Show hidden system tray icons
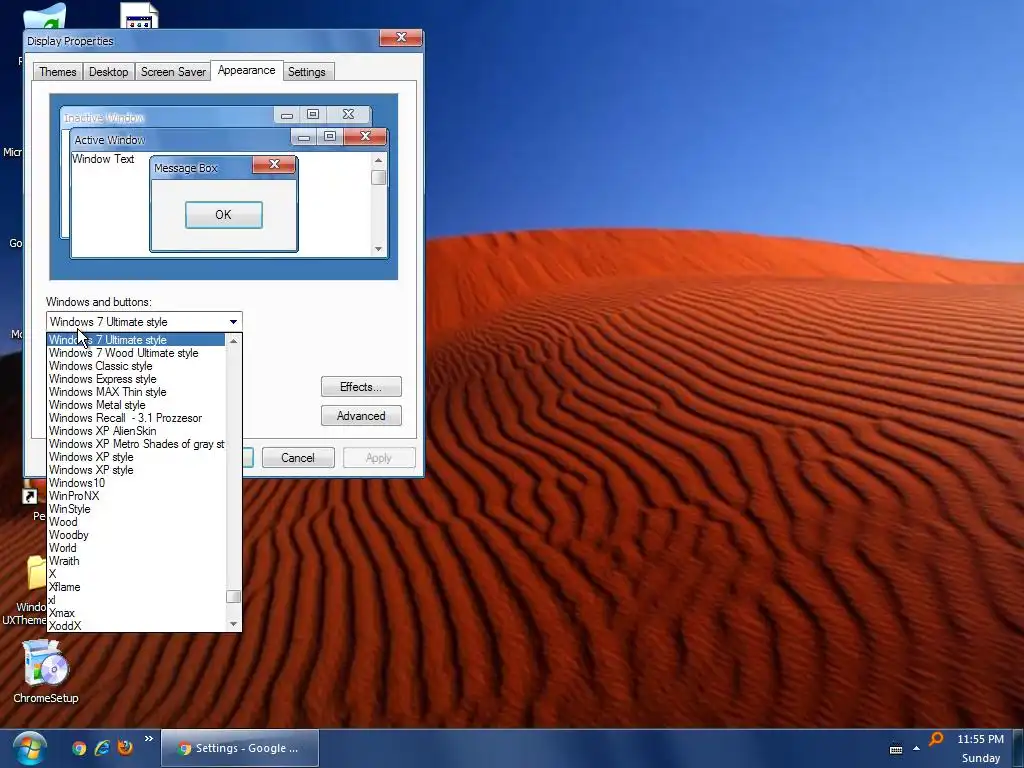1024x768 pixels. [916, 748]
